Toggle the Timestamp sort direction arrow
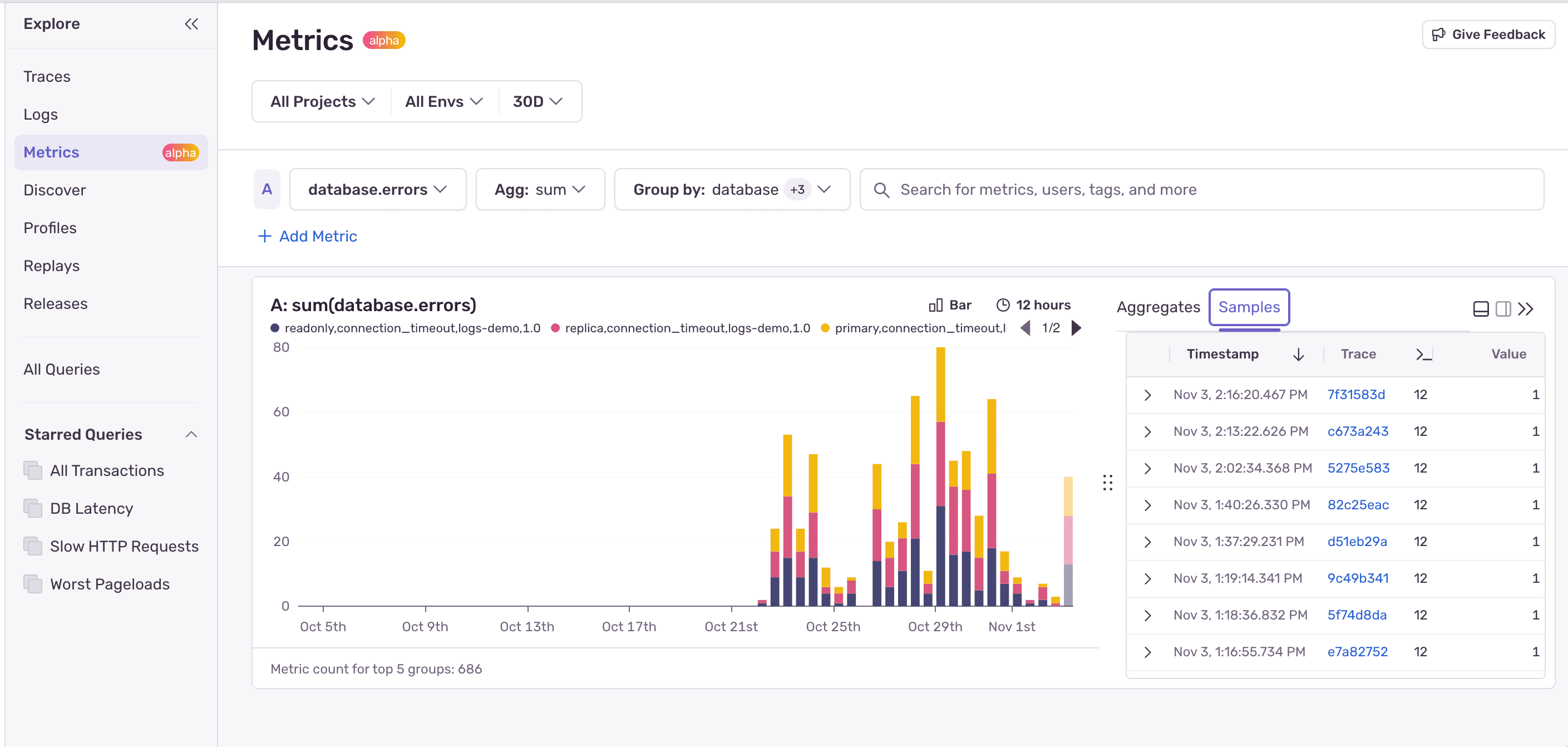This screenshot has height=747, width=1568. [1298, 353]
